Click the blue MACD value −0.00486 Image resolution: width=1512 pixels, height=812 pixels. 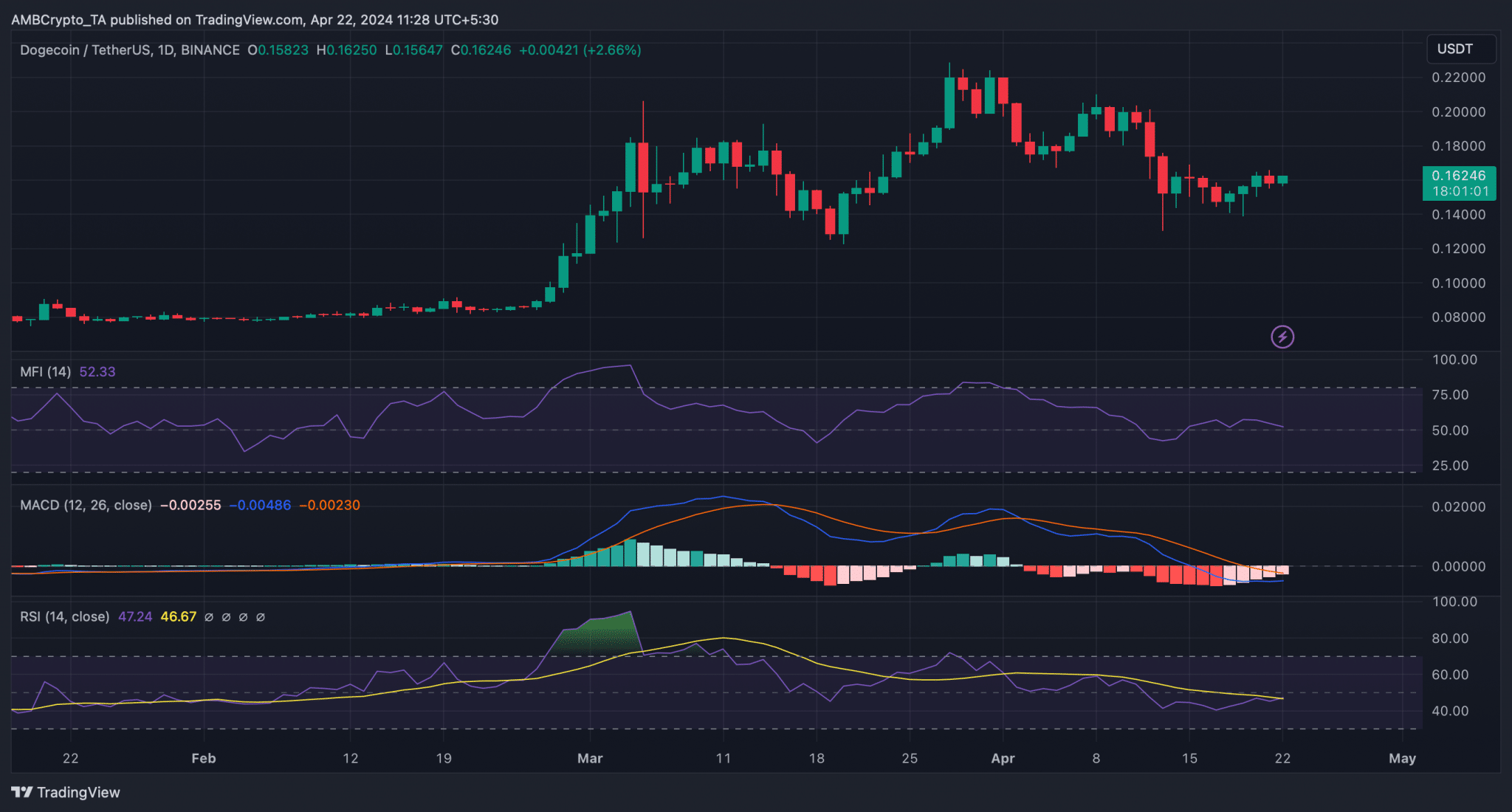click(260, 506)
